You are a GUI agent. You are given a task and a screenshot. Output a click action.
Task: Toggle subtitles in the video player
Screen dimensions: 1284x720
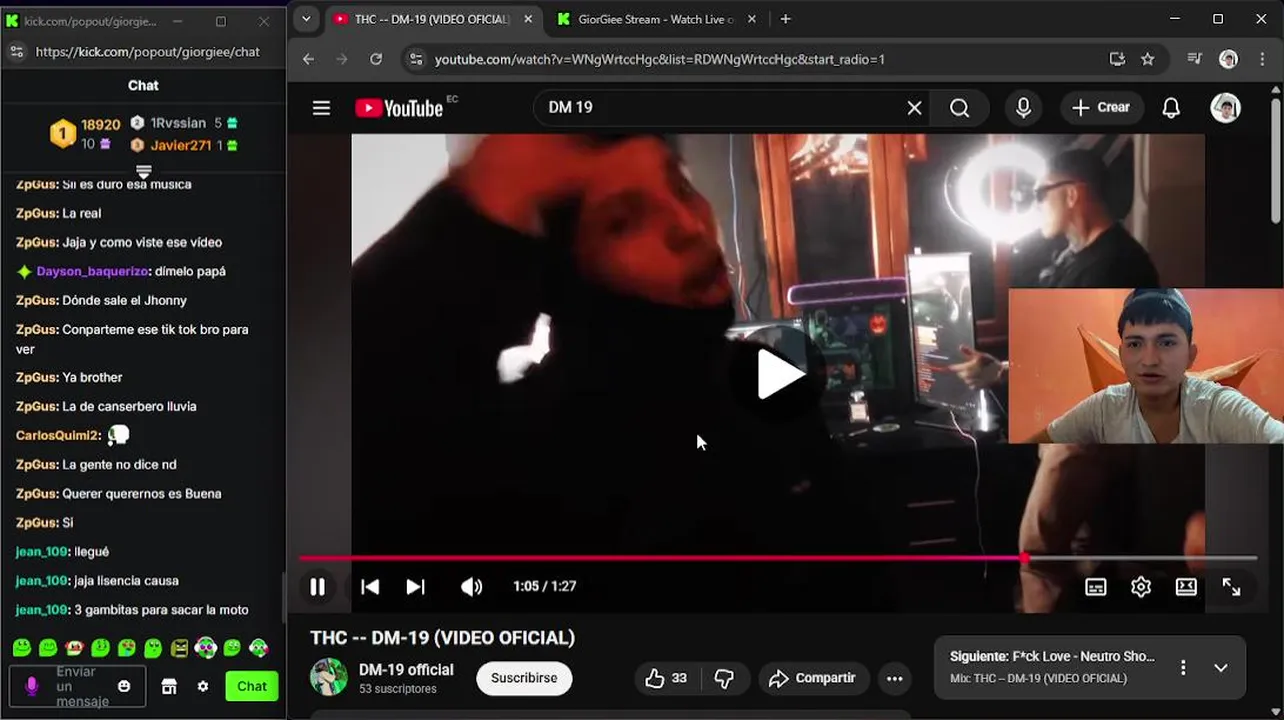pyautogui.click(x=1096, y=587)
